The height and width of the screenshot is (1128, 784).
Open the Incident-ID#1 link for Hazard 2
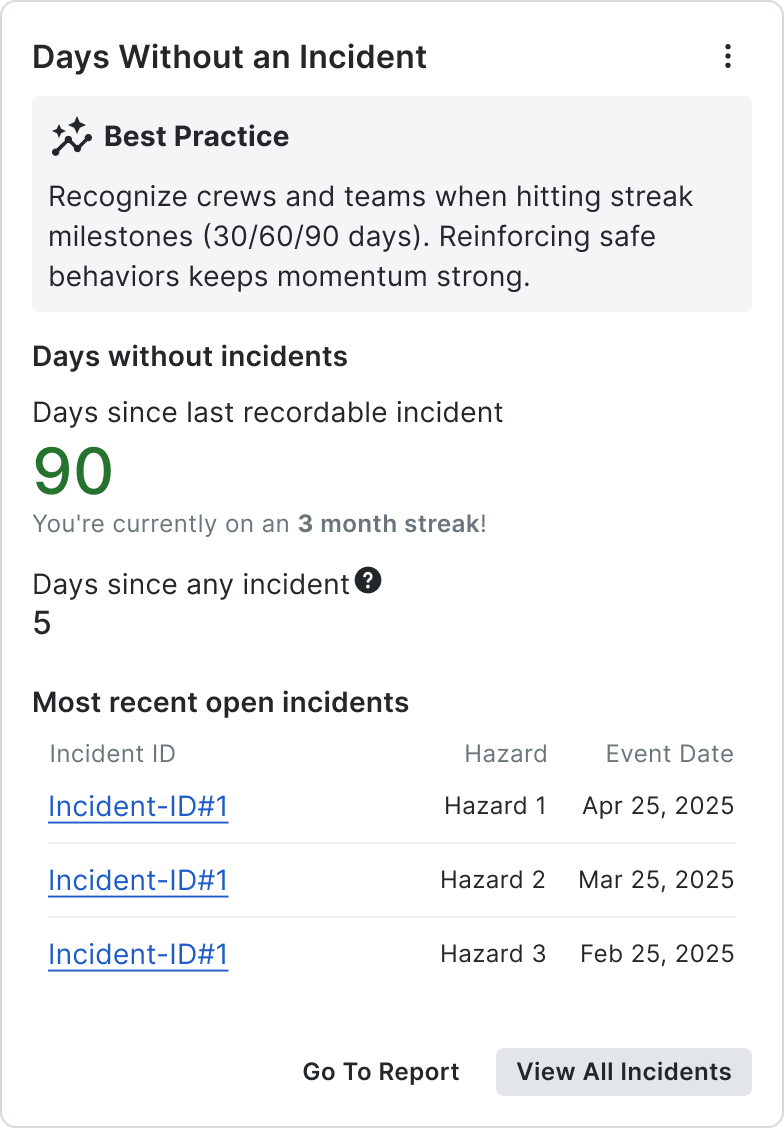137,880
